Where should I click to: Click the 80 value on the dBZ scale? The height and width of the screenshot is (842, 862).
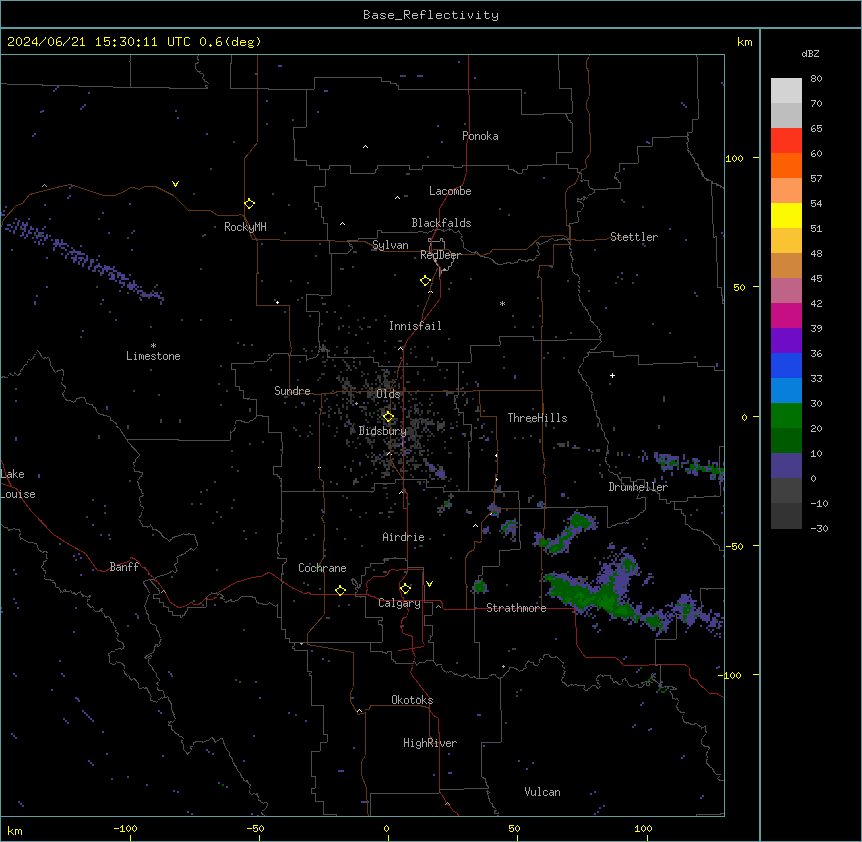[x=816, y=79]
